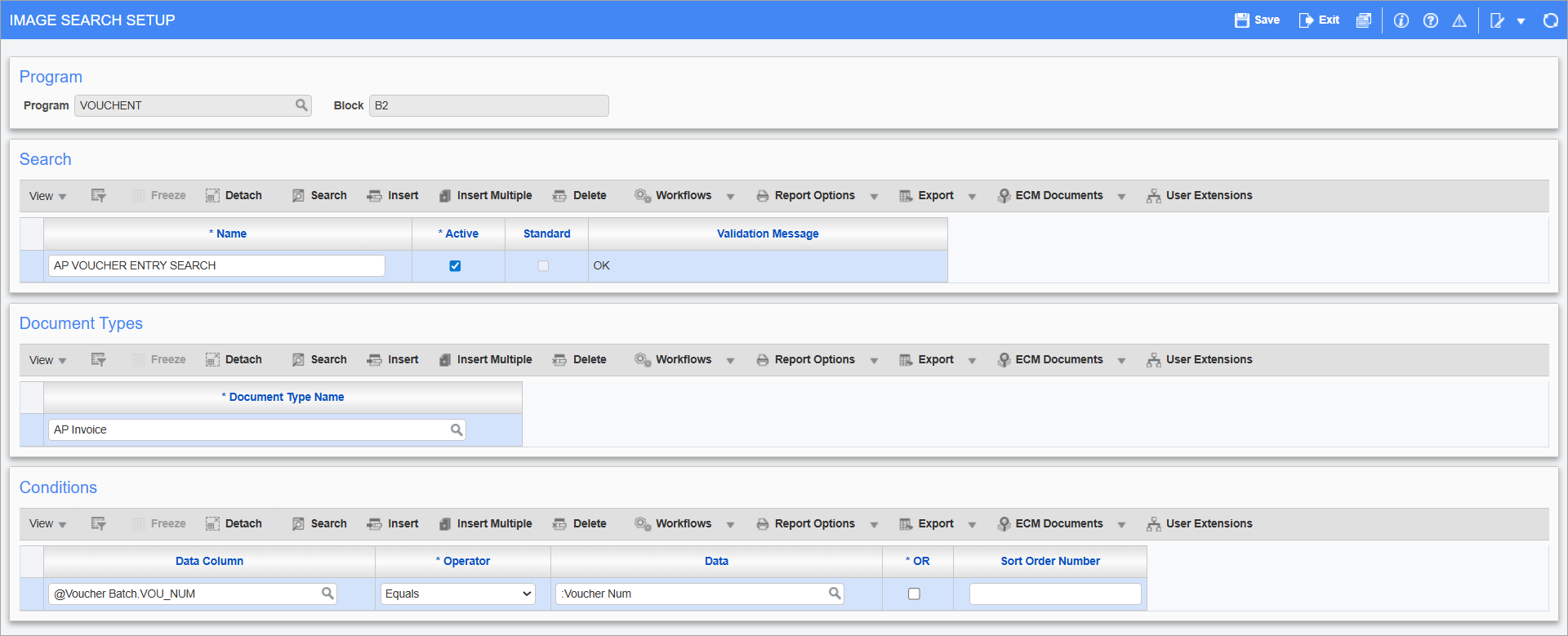This screenshot has width=1568, height=636.
Task: Exit the Image Search Setup screen
Action: (1319, 20)
